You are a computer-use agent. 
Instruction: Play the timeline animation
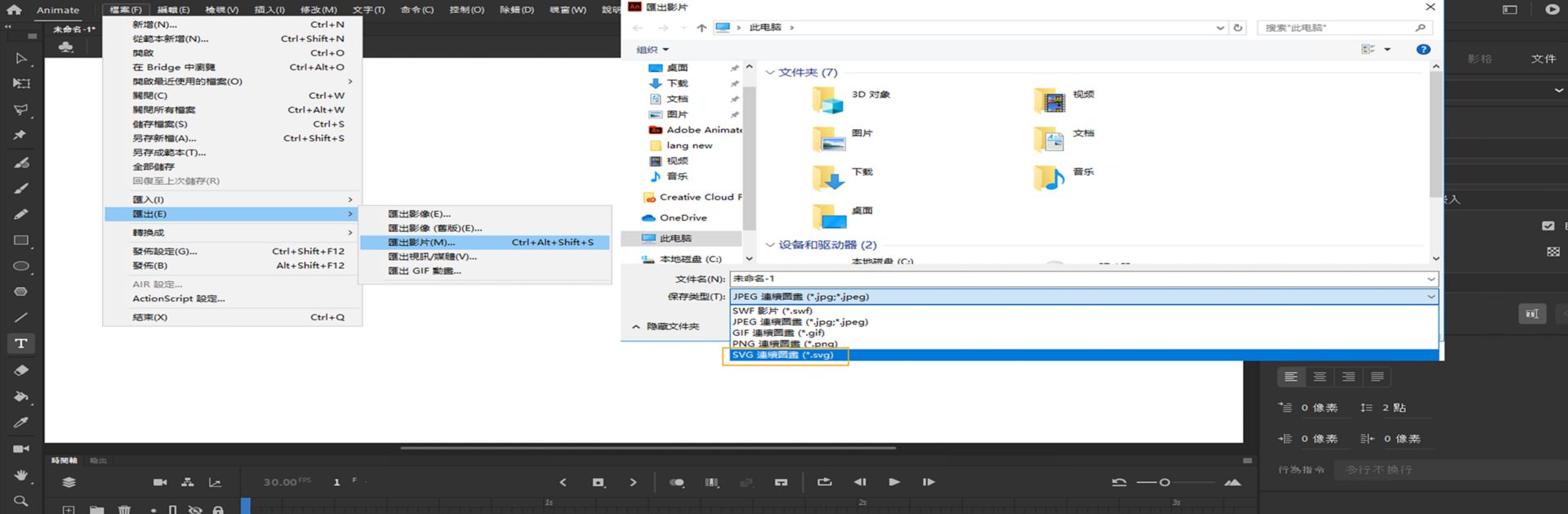894,482
